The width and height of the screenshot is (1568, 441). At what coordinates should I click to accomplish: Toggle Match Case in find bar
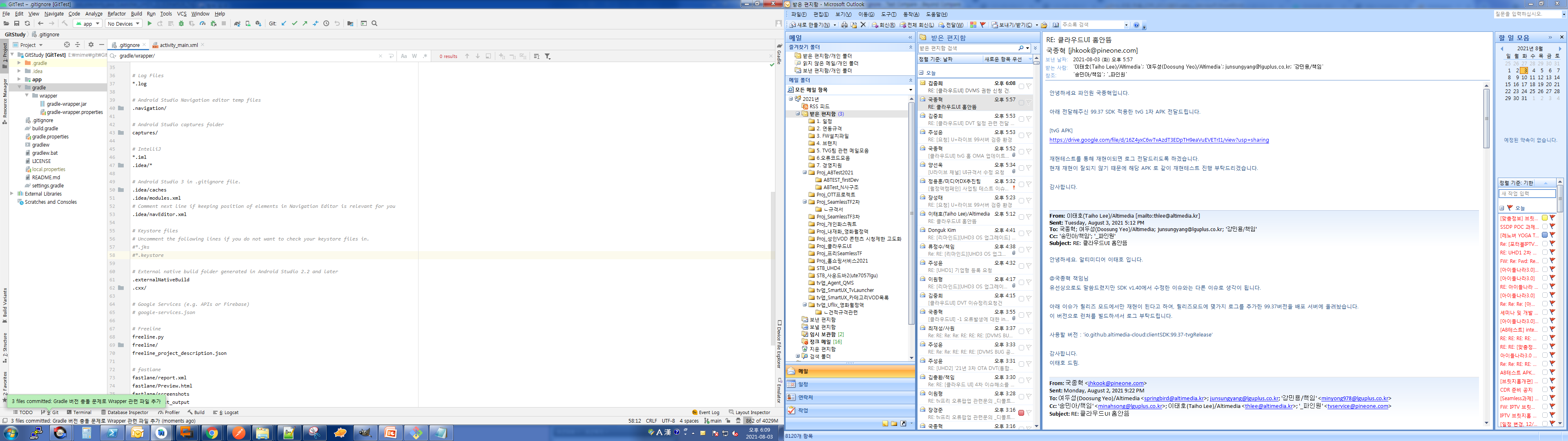point(403,56)
